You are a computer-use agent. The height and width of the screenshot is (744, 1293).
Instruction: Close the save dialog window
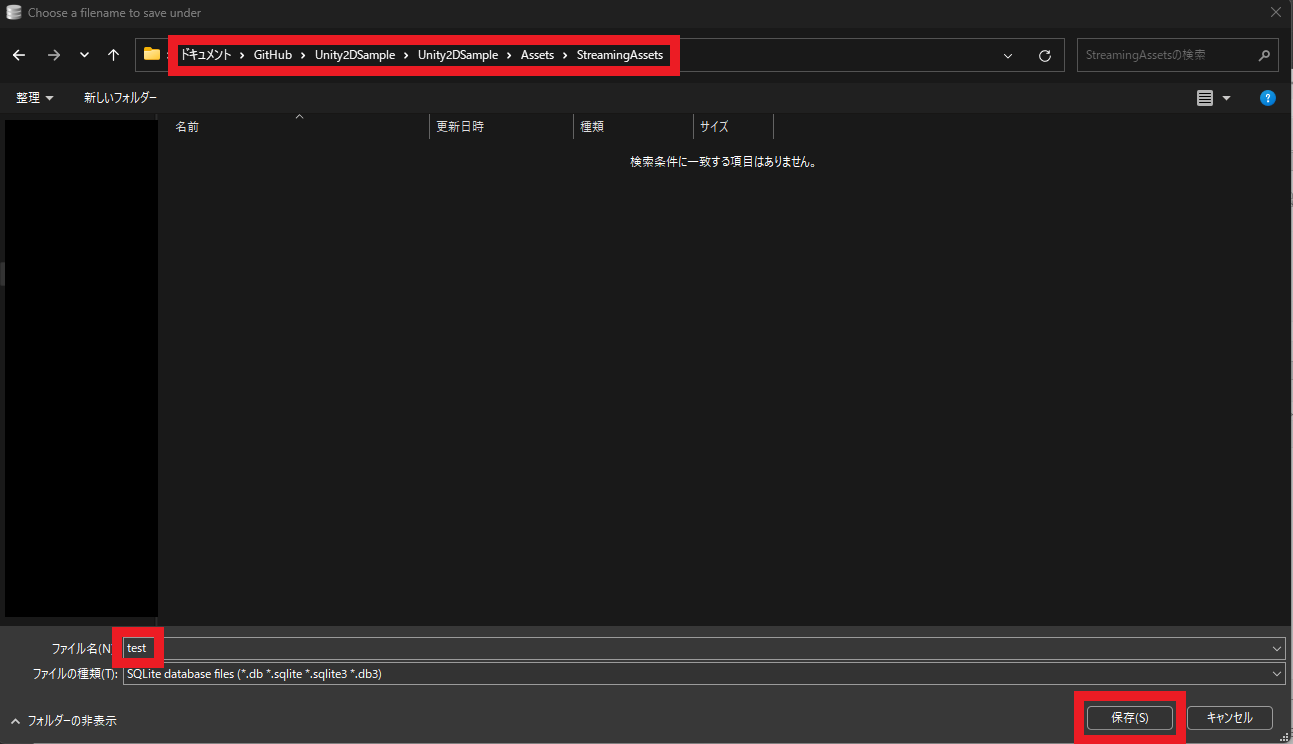1275,13
